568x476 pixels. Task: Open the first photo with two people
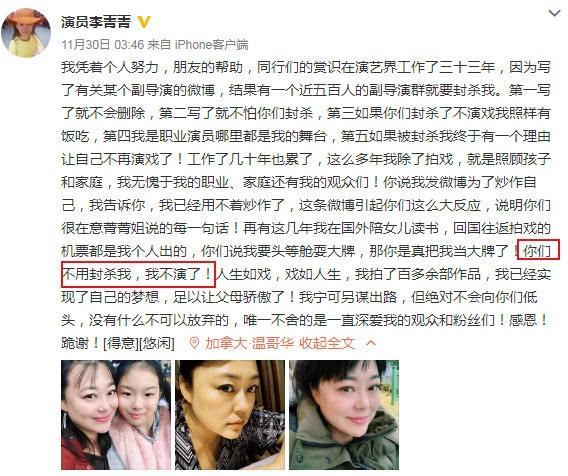coord(116,415)
